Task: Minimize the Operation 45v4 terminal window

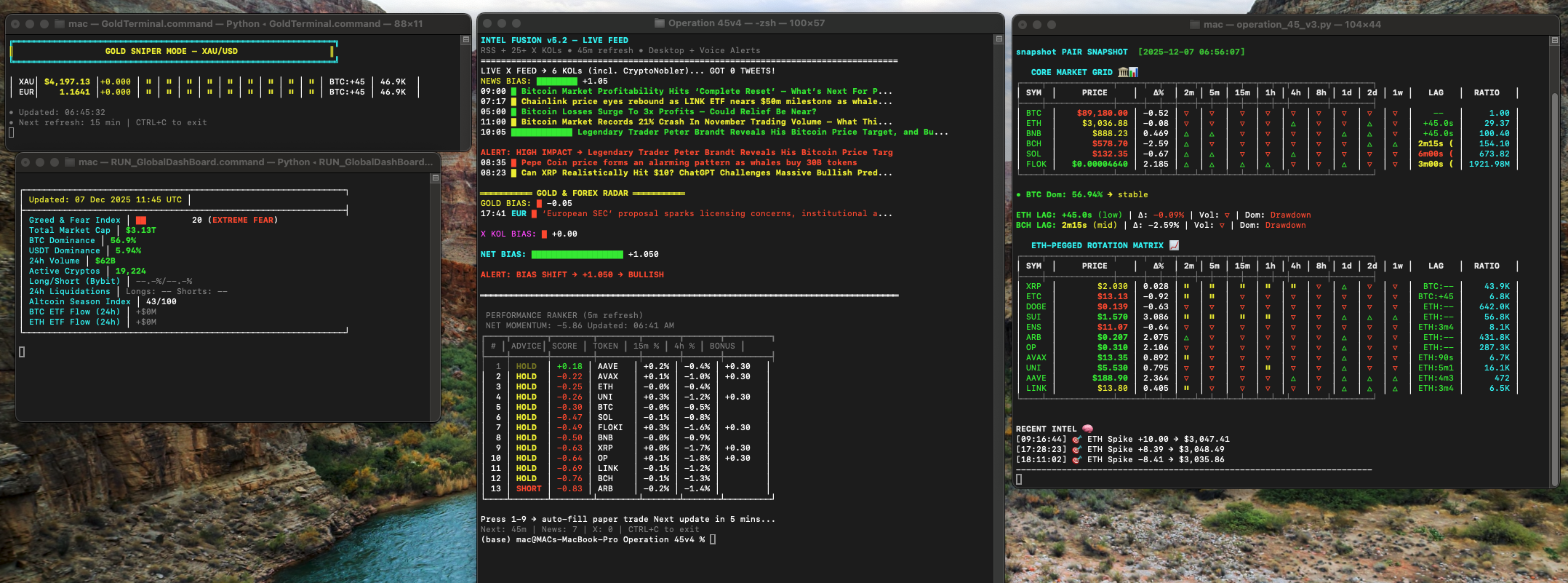Action: click(x=502, y=23)
